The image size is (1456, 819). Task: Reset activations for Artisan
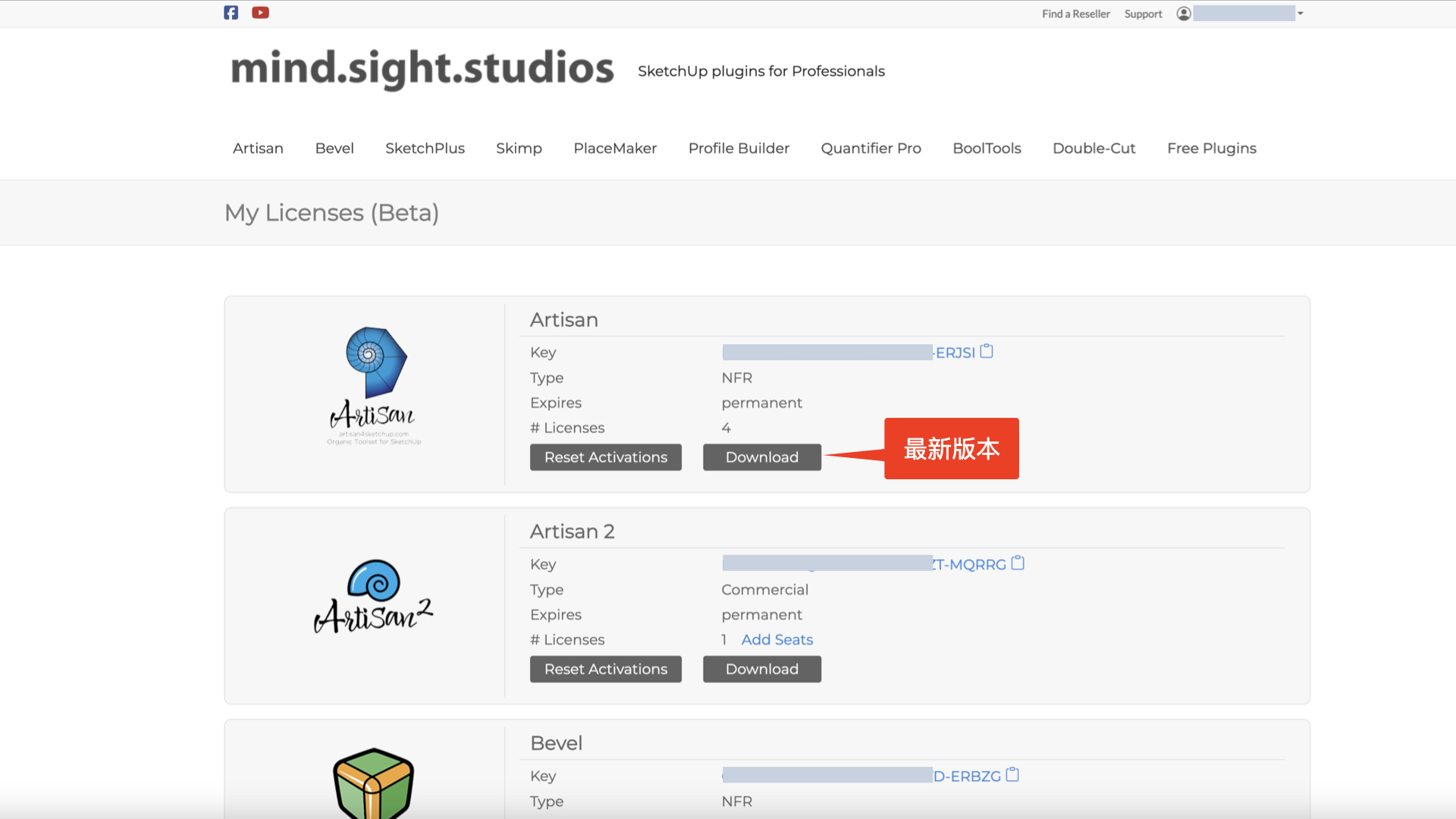coord(605,457)
